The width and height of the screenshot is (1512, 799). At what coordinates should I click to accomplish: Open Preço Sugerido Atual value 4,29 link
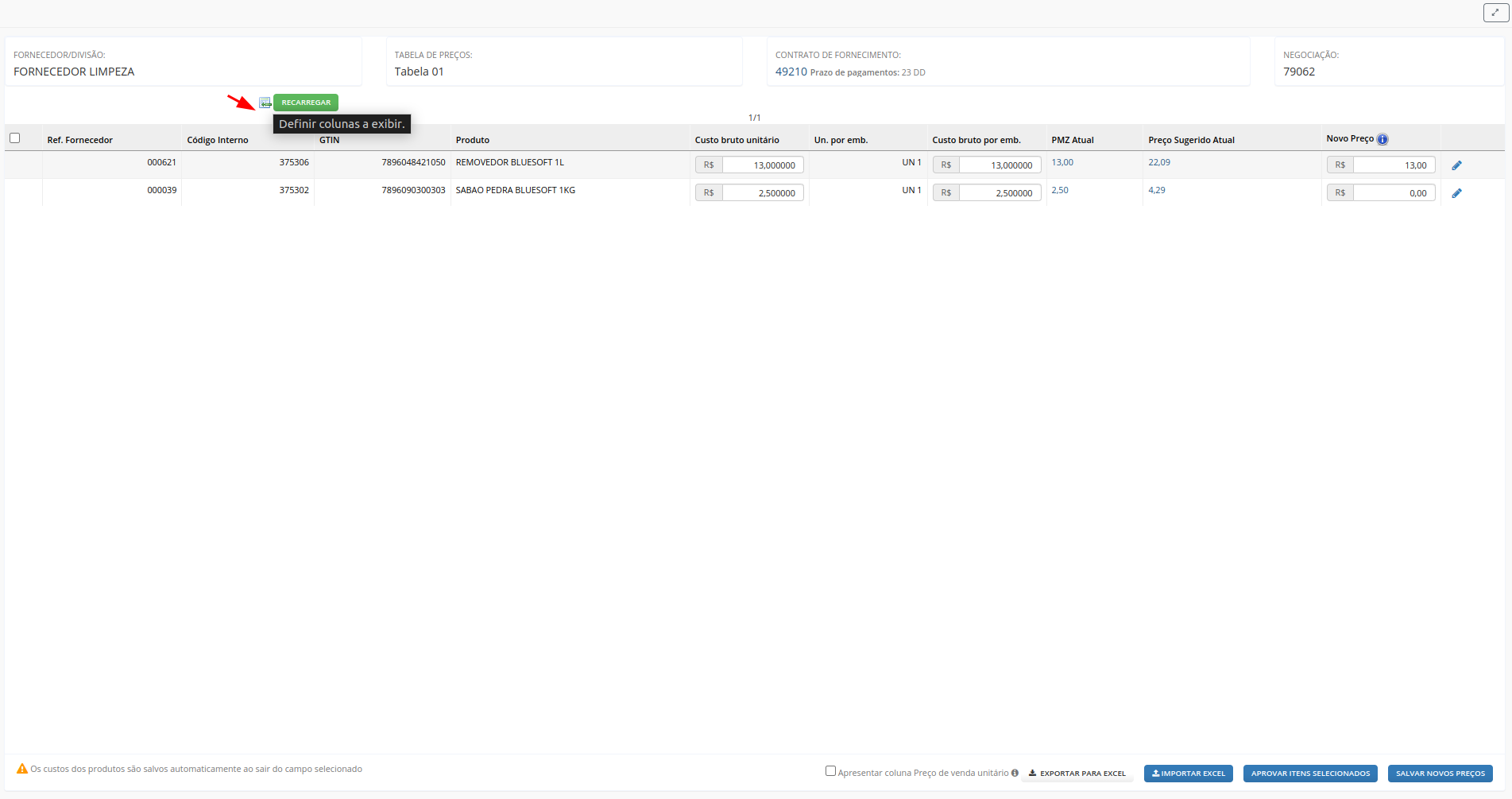click(x=1156, y=190)
